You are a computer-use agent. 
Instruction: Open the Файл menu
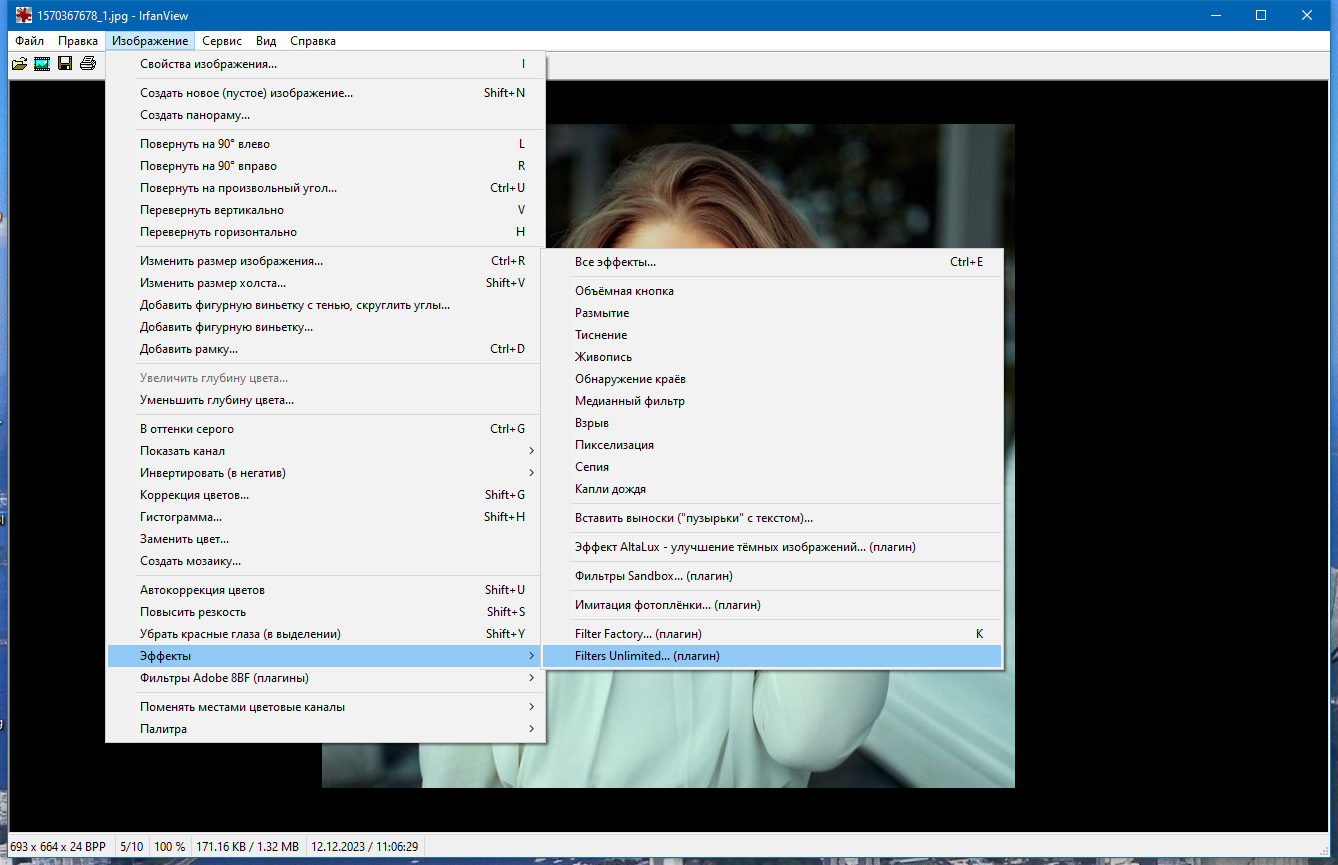[29, 41]
